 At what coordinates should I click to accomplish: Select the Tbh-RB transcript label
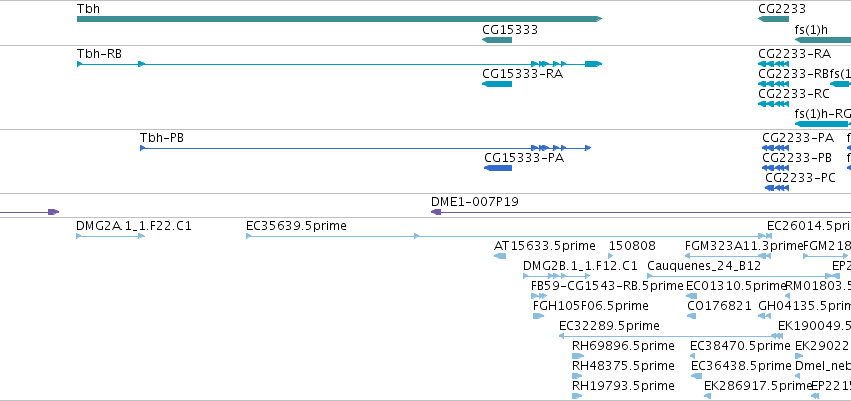(99, 54)
